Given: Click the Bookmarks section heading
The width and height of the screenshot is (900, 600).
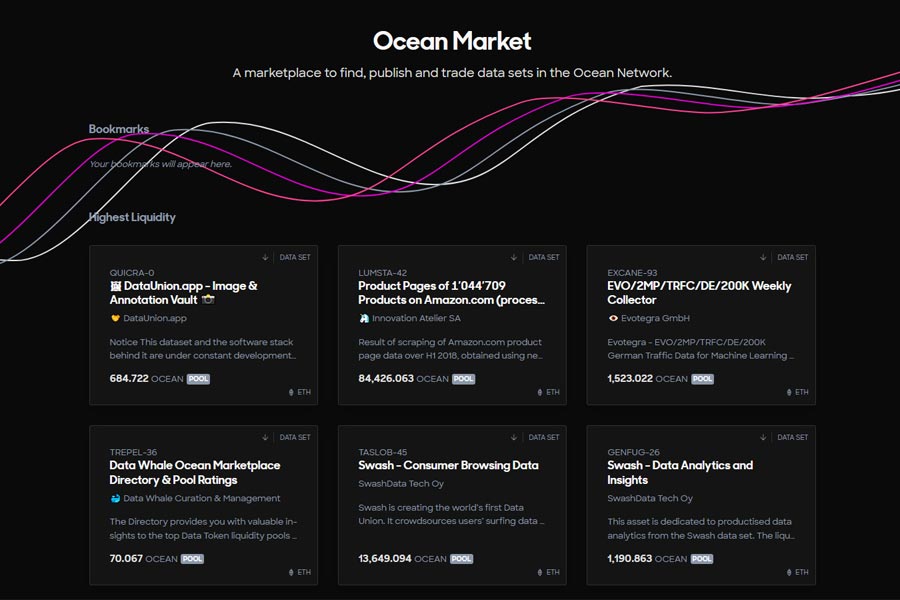Looking at the screenshot, I should coord(119,129).
